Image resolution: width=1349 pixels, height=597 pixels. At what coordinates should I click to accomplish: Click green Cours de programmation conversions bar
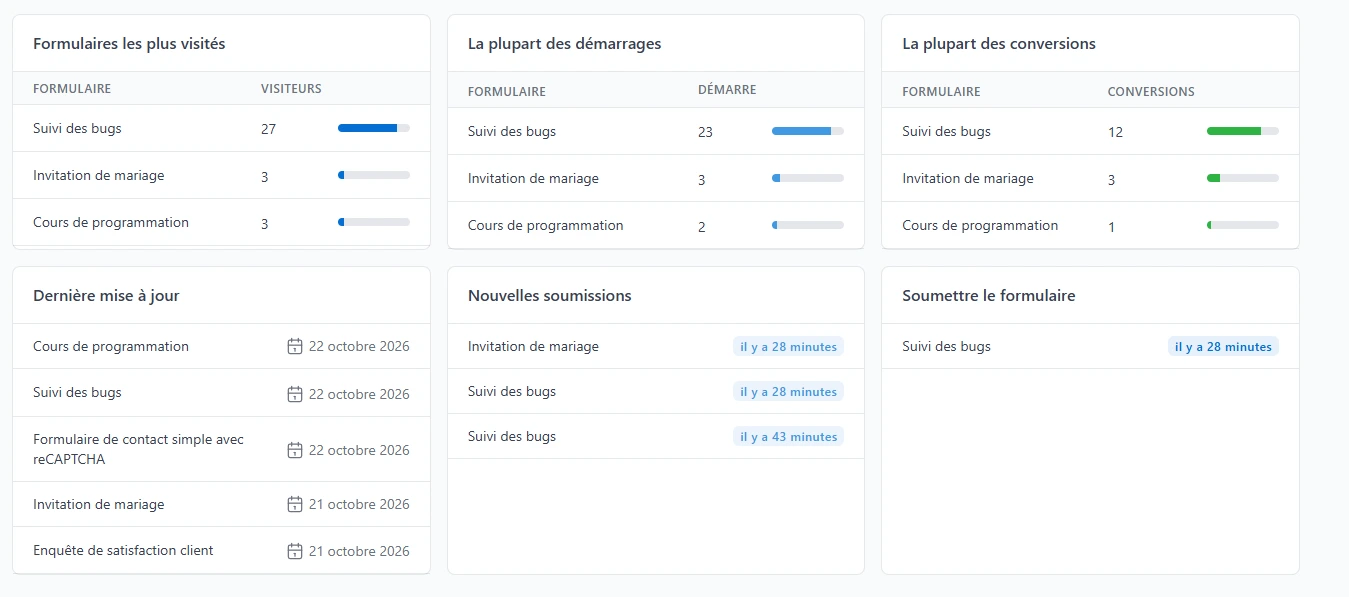(x=1243, y=225)
